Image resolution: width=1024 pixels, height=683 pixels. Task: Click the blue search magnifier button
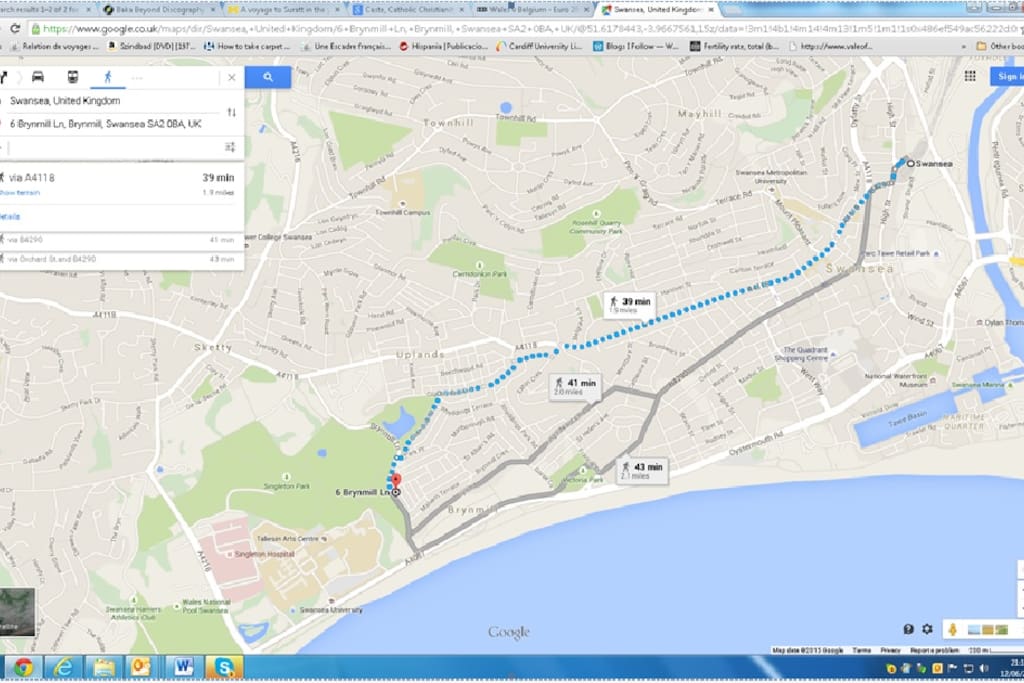click(x=268, y=77)
